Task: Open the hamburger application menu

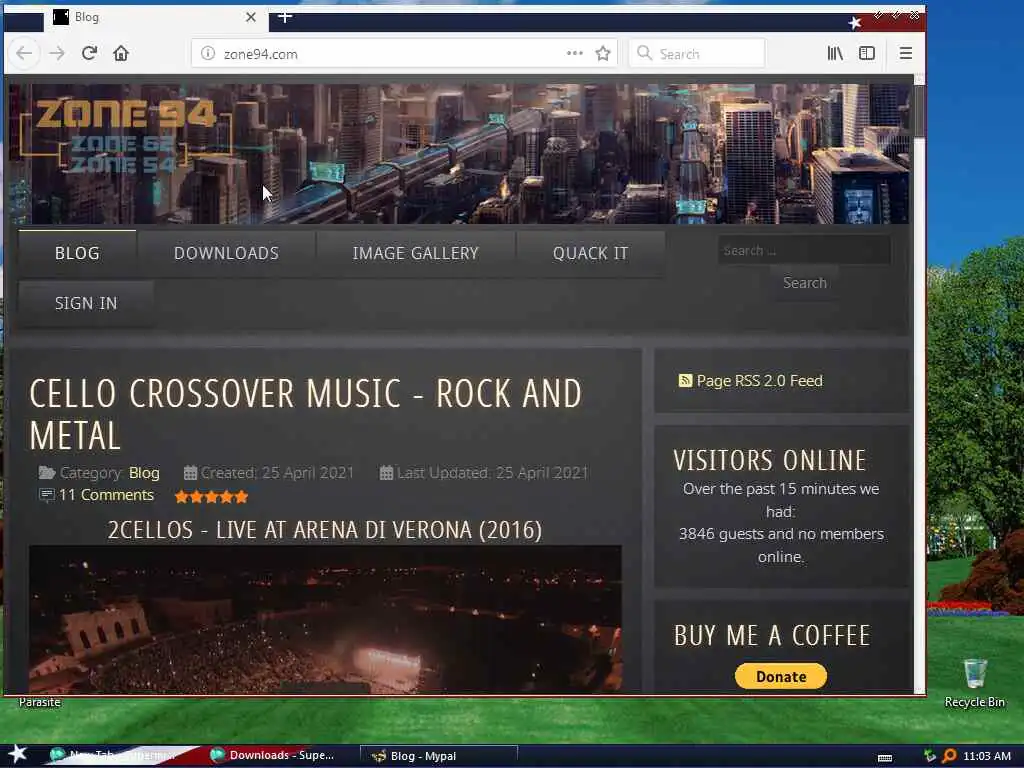Action: tap(905, 54)
